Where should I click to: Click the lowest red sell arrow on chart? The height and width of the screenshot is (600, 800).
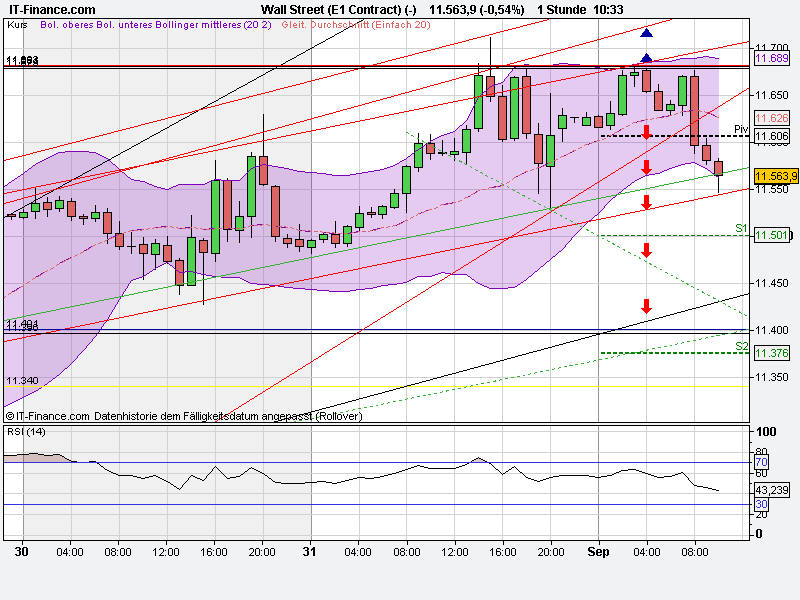[x=647, y=305]
